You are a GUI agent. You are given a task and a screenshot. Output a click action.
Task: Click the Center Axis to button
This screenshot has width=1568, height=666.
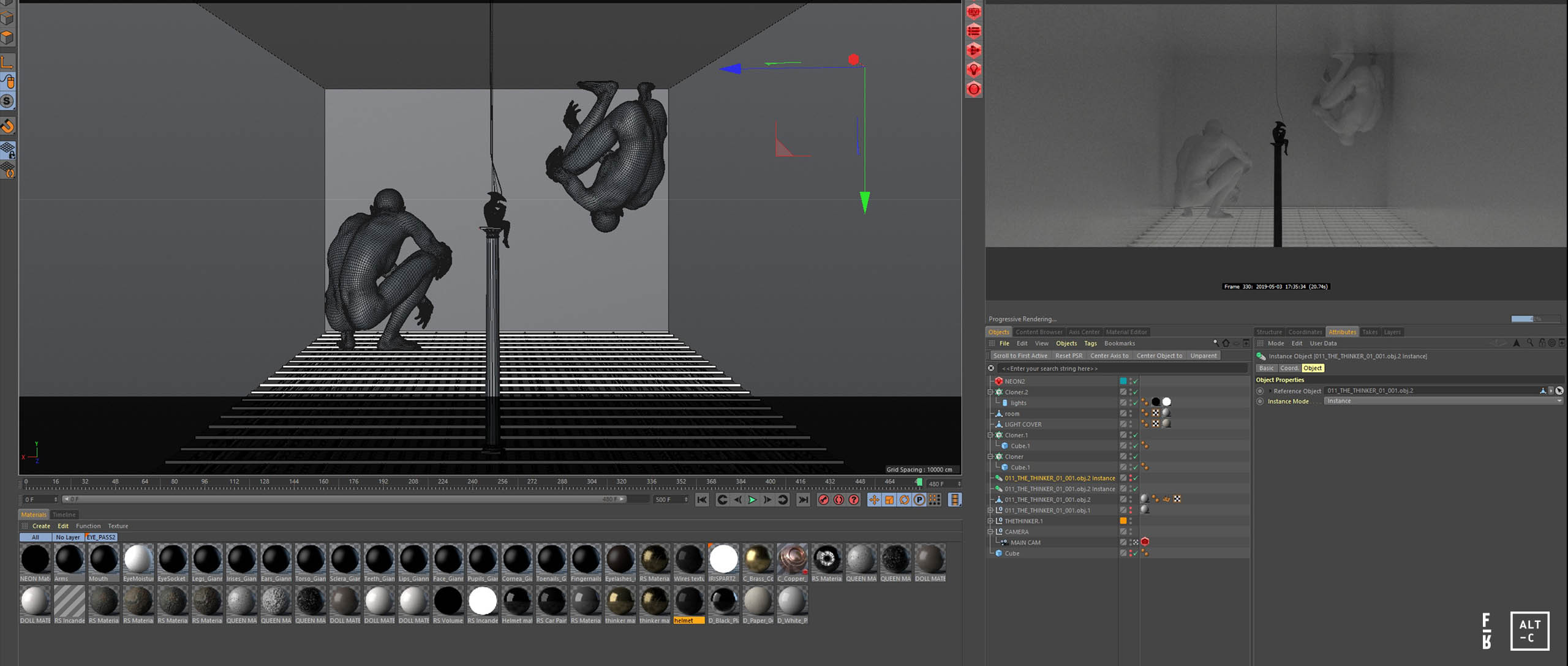click(x=1109, y=356)
